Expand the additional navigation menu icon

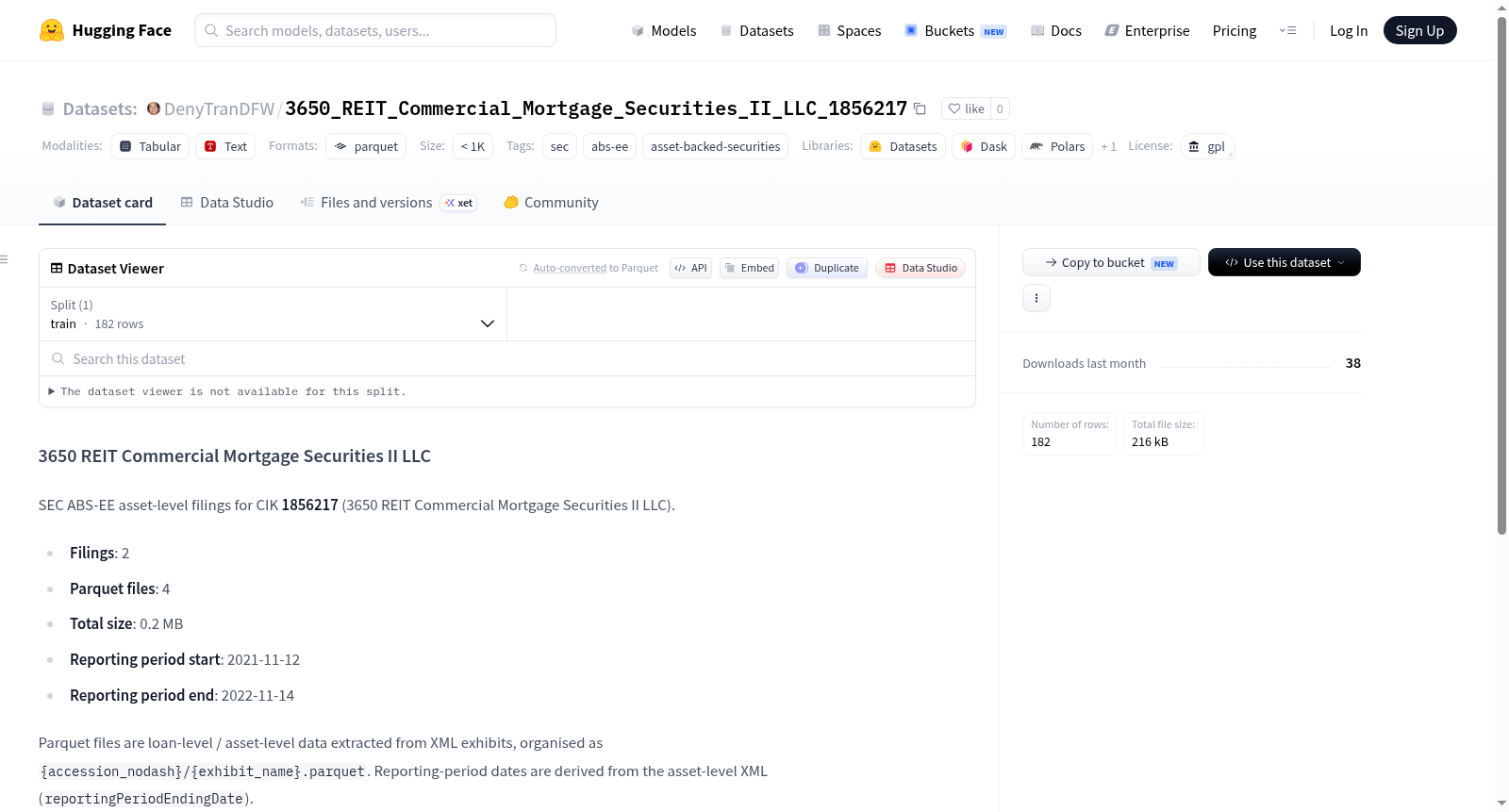click(x=1287, y=30)
